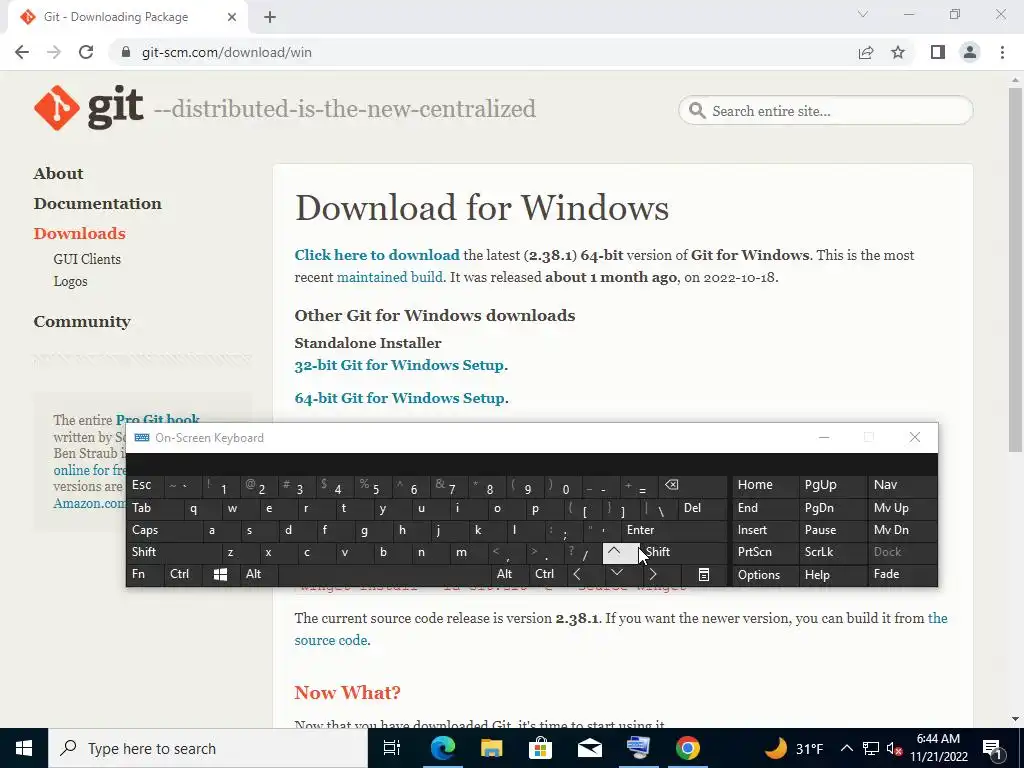Open the Chrome three-dot menu
The image size is (1024, 768).
point(1002,52)
